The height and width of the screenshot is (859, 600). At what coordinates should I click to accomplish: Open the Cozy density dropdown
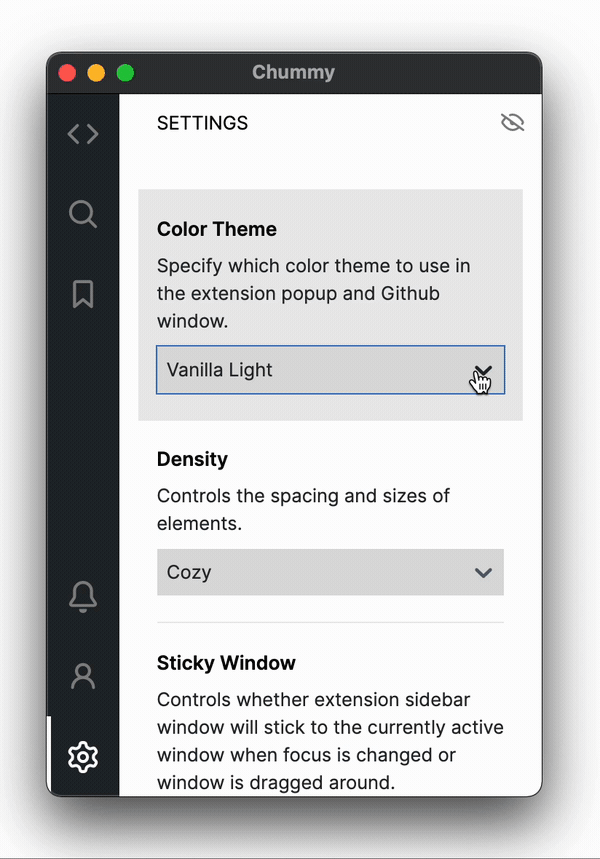330,572
